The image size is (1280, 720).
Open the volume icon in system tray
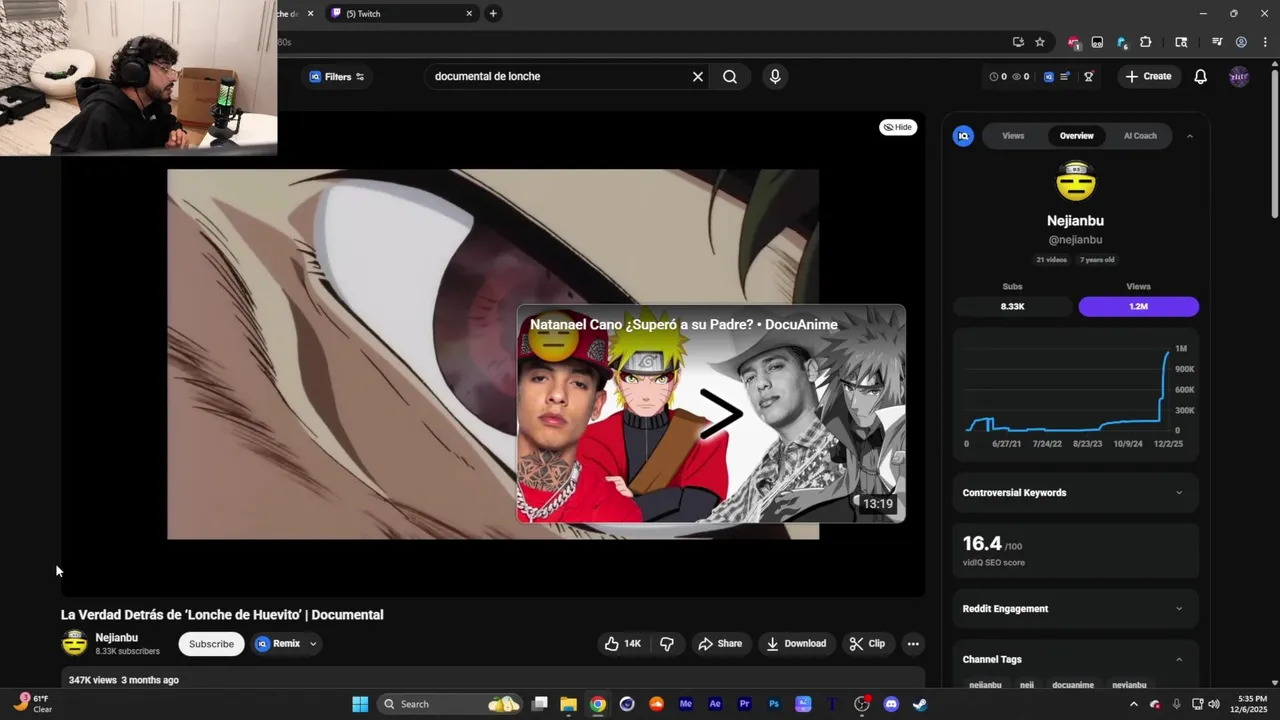pyautogui.click(x=1214, y=704)
